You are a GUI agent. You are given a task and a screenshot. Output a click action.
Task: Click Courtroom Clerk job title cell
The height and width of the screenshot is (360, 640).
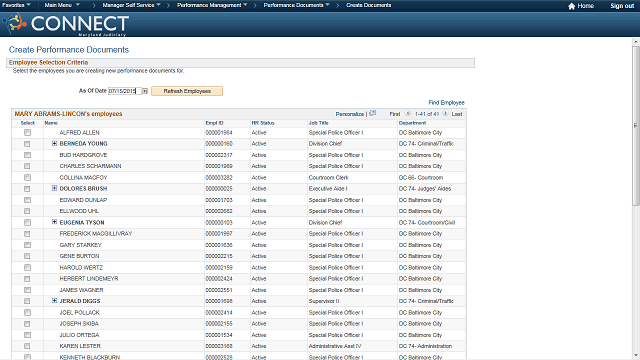tap(329, 178)
